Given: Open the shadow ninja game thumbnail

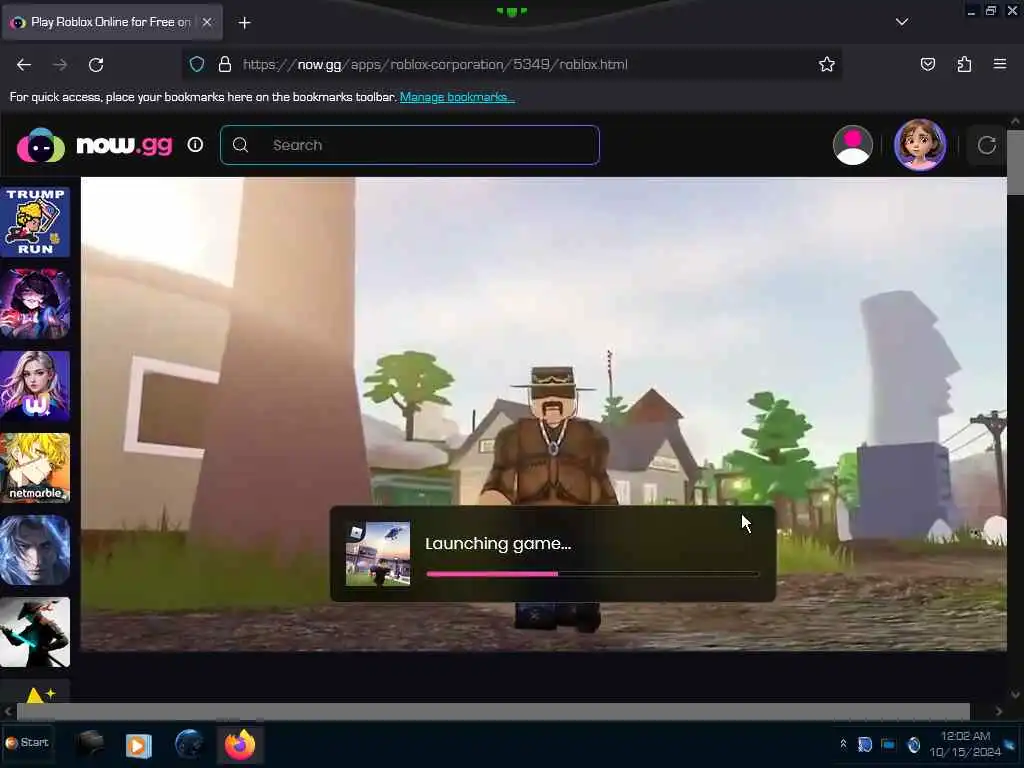Looking at the screenshot, I should [x=35, y=632].
